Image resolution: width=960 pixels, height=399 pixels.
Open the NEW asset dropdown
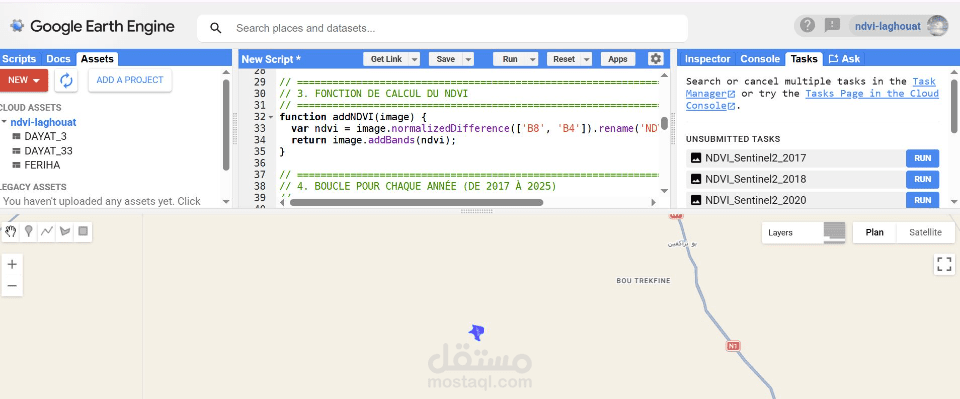[x=24, y=80]
